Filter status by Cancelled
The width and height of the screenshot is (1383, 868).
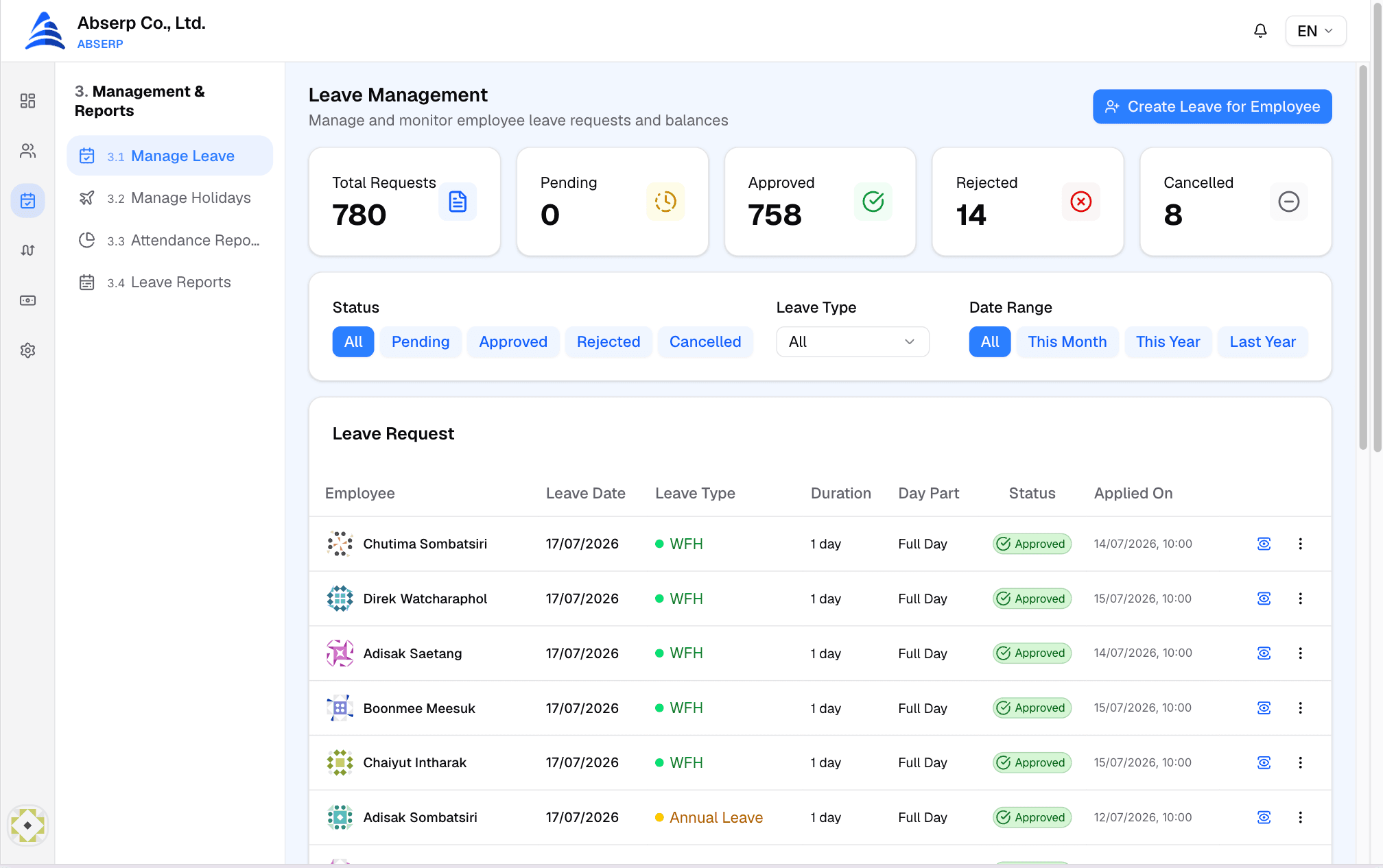[x=705, y=341]
